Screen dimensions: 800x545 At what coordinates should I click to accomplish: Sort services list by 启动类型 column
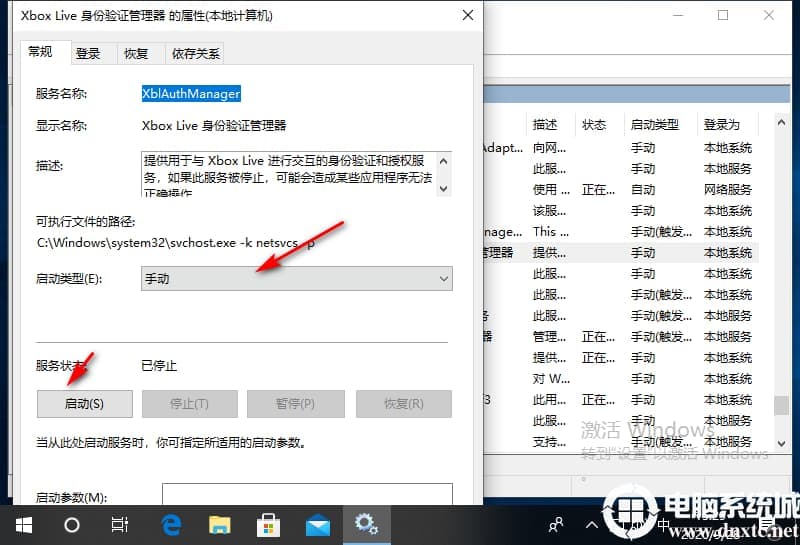tap(660, 125)
